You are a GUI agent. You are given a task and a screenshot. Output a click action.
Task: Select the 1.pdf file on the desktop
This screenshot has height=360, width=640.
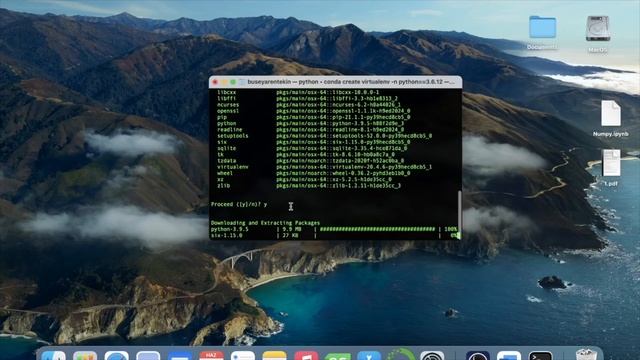point(611,163)
